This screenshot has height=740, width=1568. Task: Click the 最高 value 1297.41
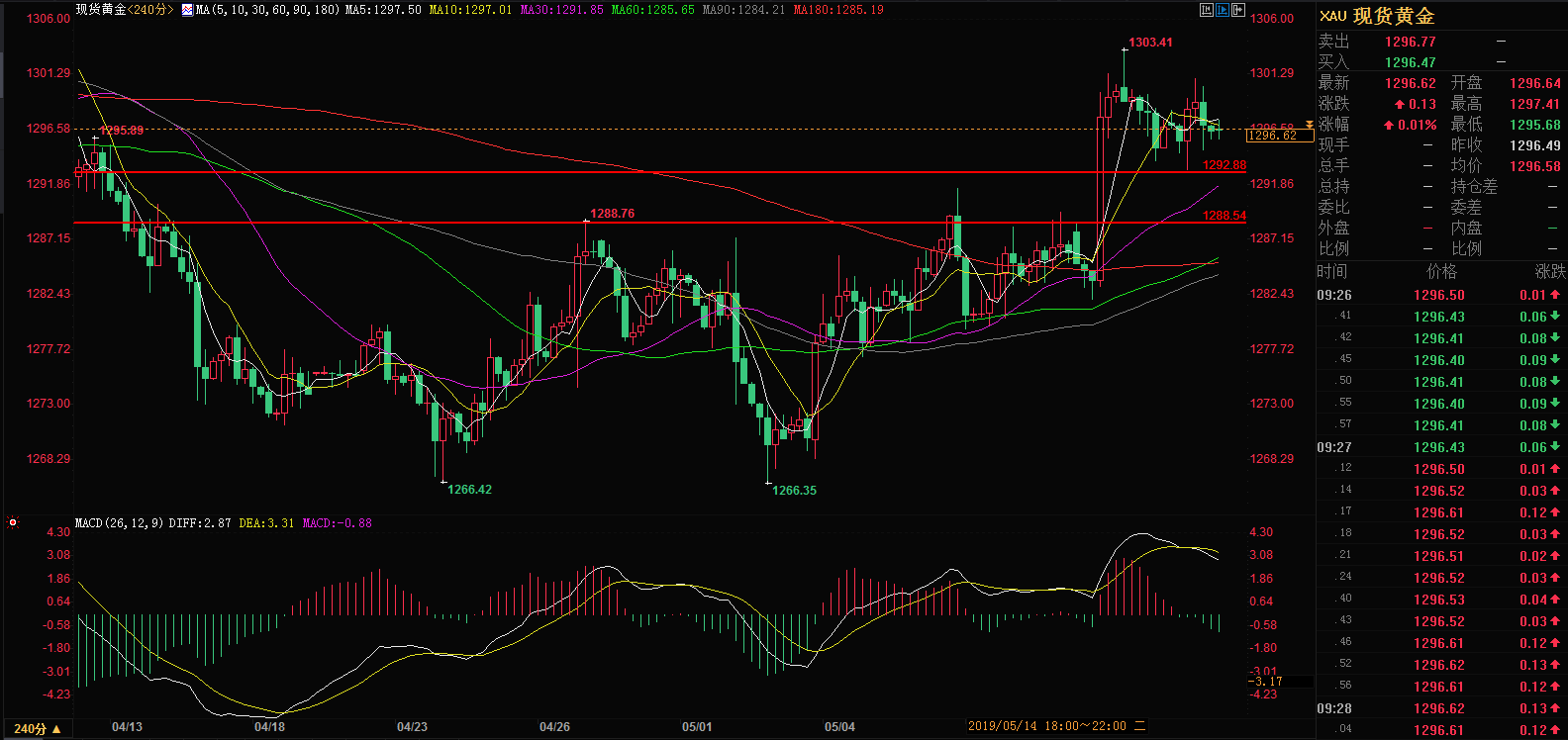coord(1534,104)
